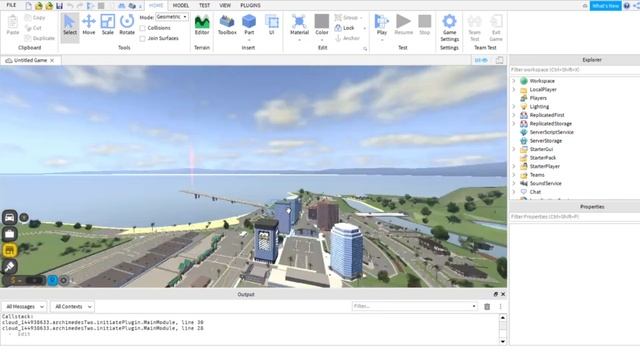The height and width of the screenshot is (360, 640).
Task: Expand the Lighting tree node
Action: pos(514,107)
